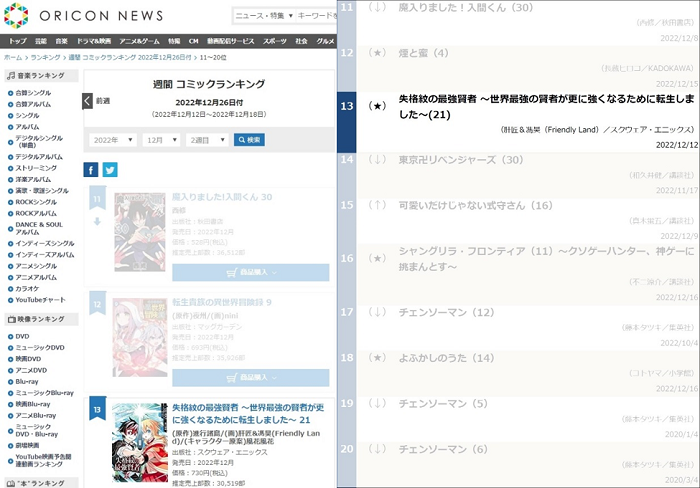The image size is (700, 488).
Task: Open the ニュース・特集 search category dropdown
Action: coord(264,16)
